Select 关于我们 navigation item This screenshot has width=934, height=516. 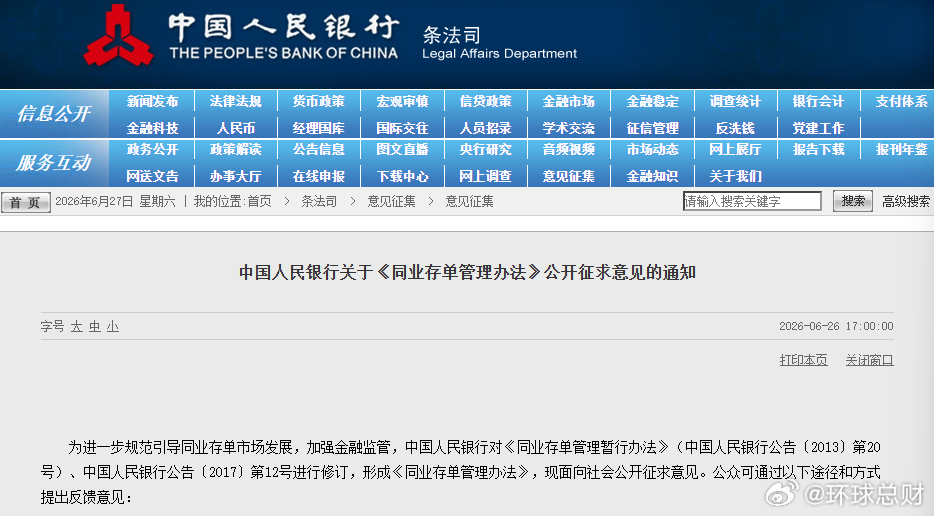(735, 176)
